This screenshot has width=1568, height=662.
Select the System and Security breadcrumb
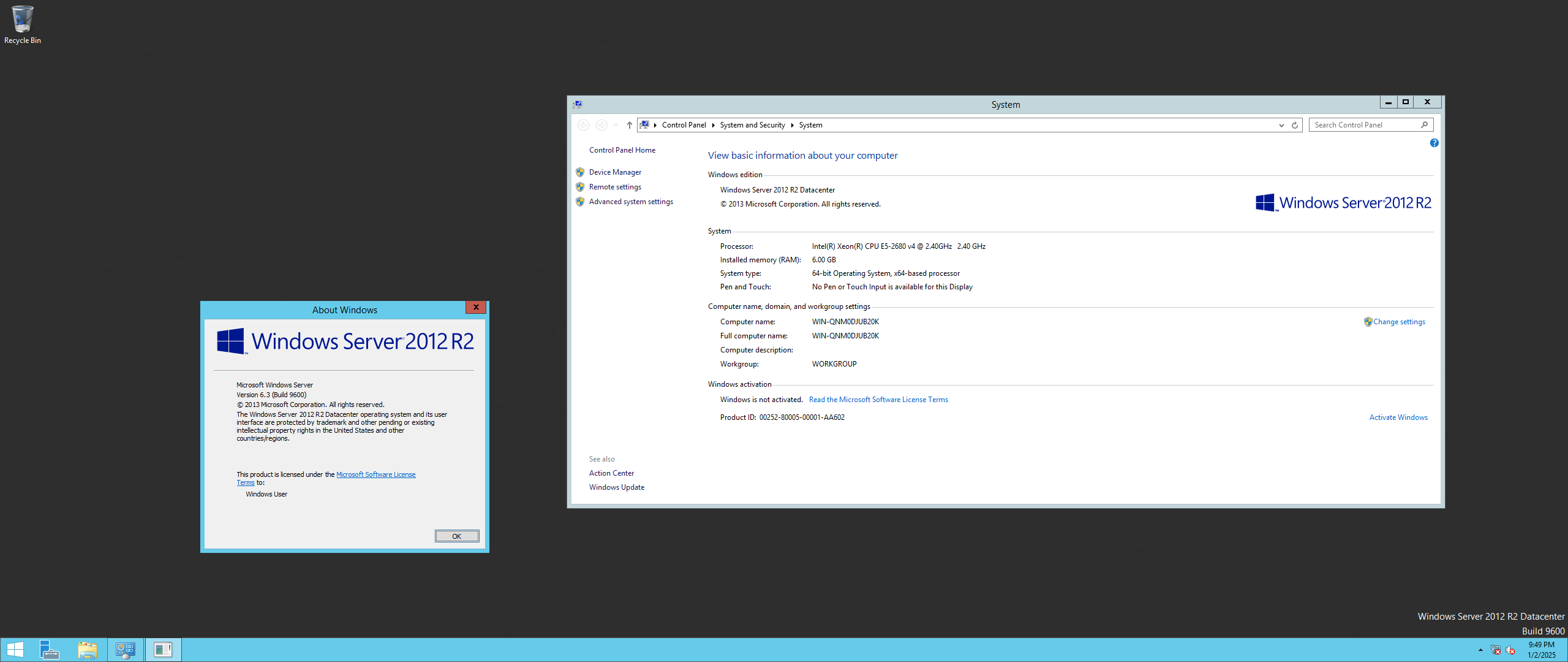pos(752,125)
